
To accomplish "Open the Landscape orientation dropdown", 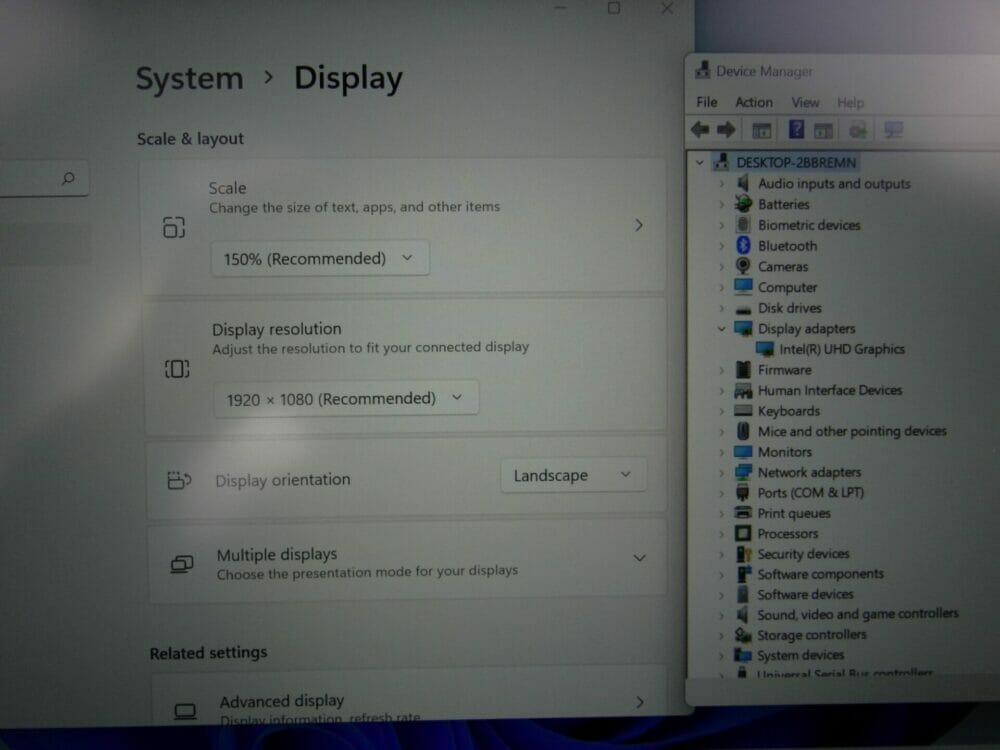I will pyautogui.click(x=573, y=475).
